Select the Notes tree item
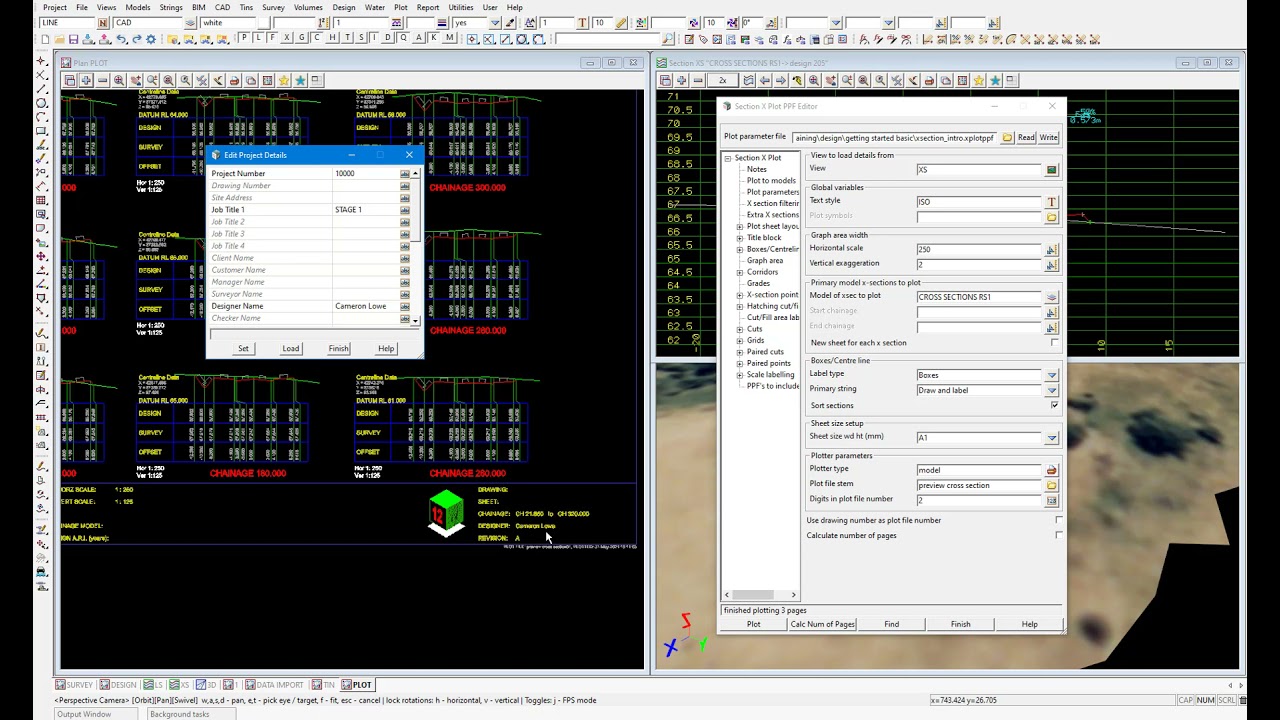 [x=756, y=169]
